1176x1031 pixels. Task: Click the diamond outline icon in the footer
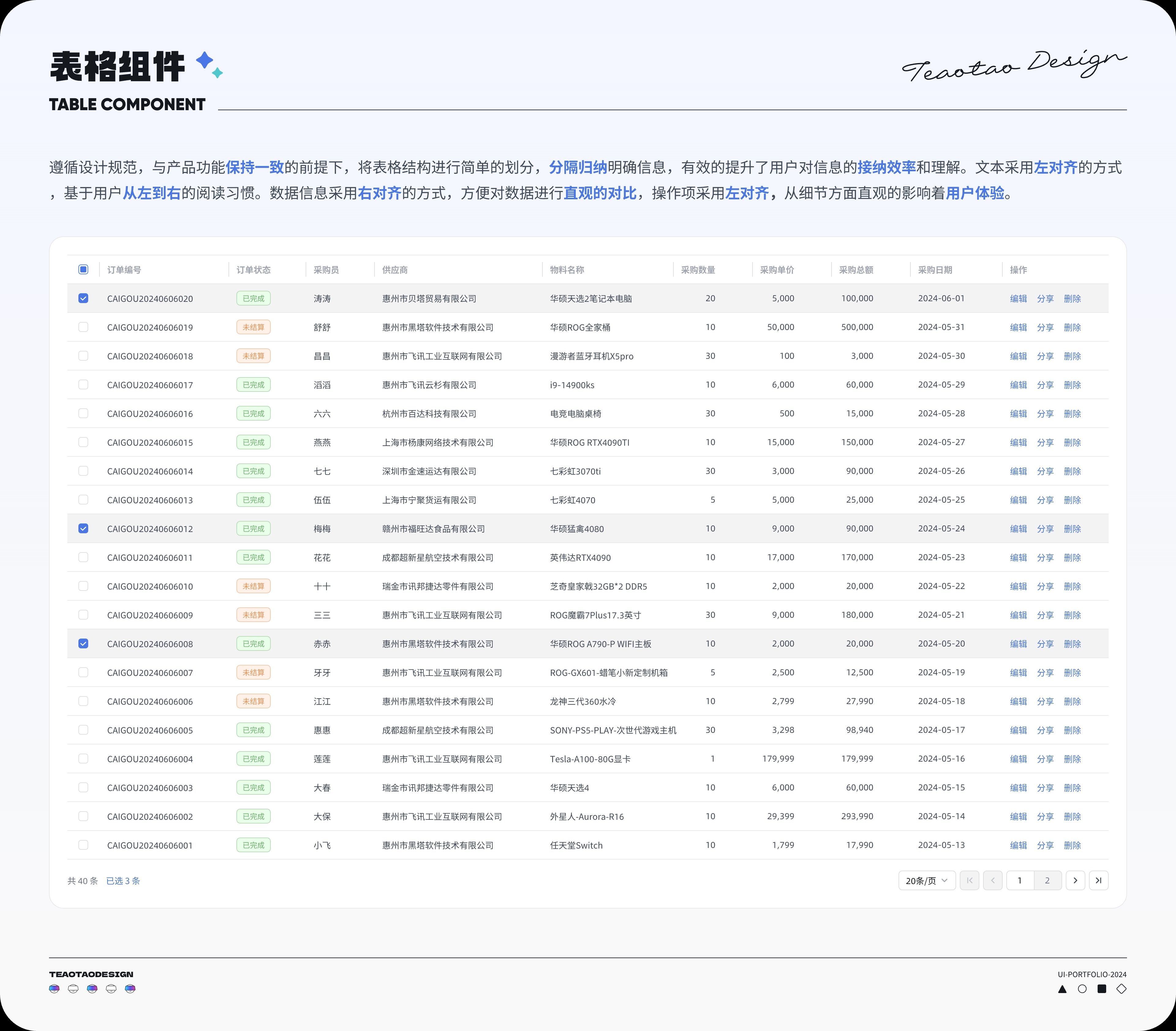(x=1121, y=989)
